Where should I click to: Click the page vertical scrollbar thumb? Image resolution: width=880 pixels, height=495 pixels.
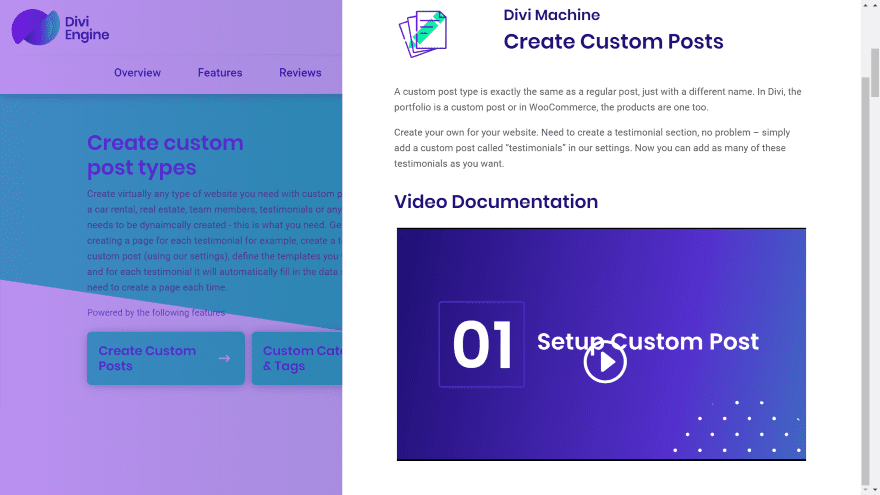point(874,73)
